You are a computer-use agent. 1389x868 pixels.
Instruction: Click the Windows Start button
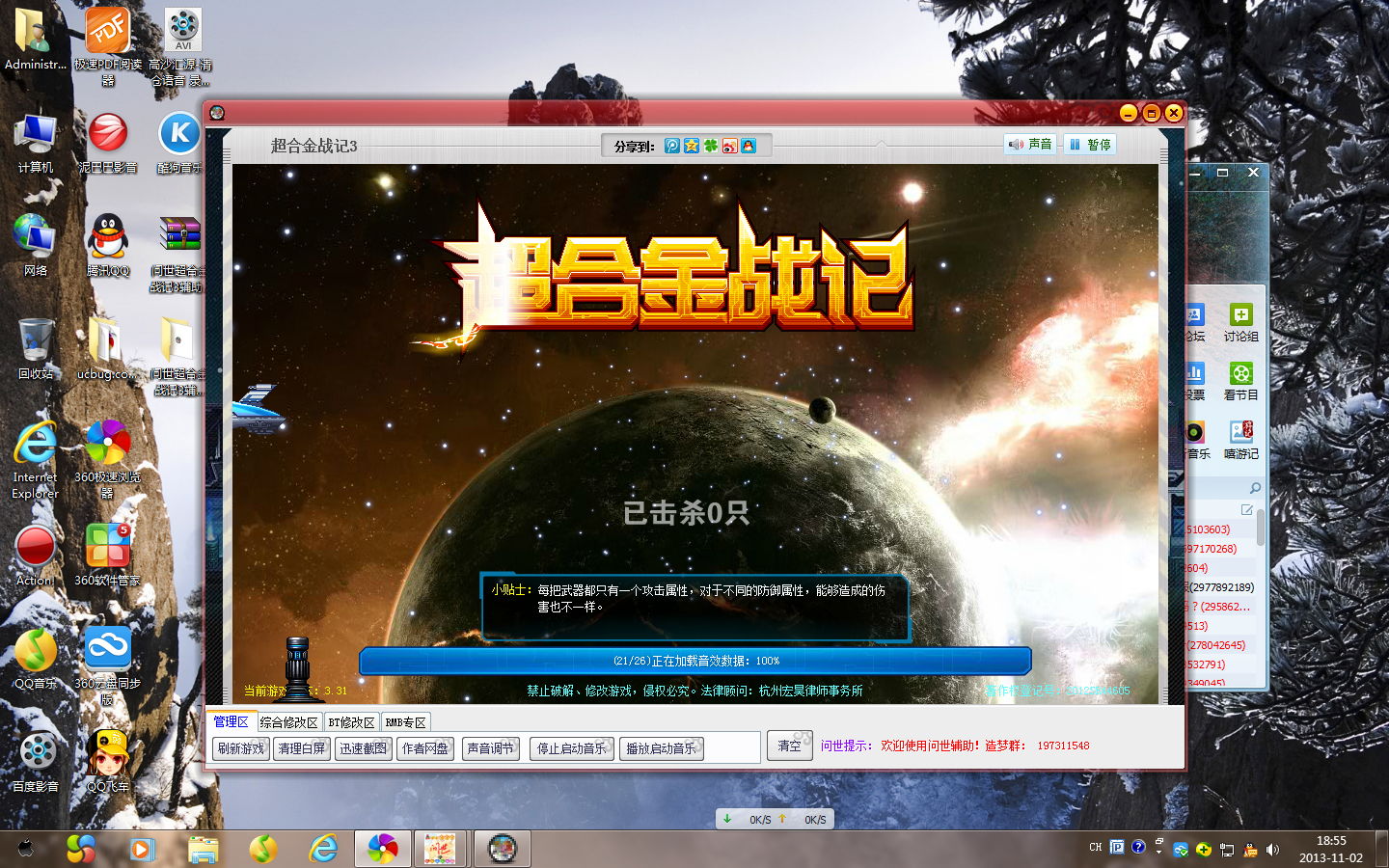26,849
